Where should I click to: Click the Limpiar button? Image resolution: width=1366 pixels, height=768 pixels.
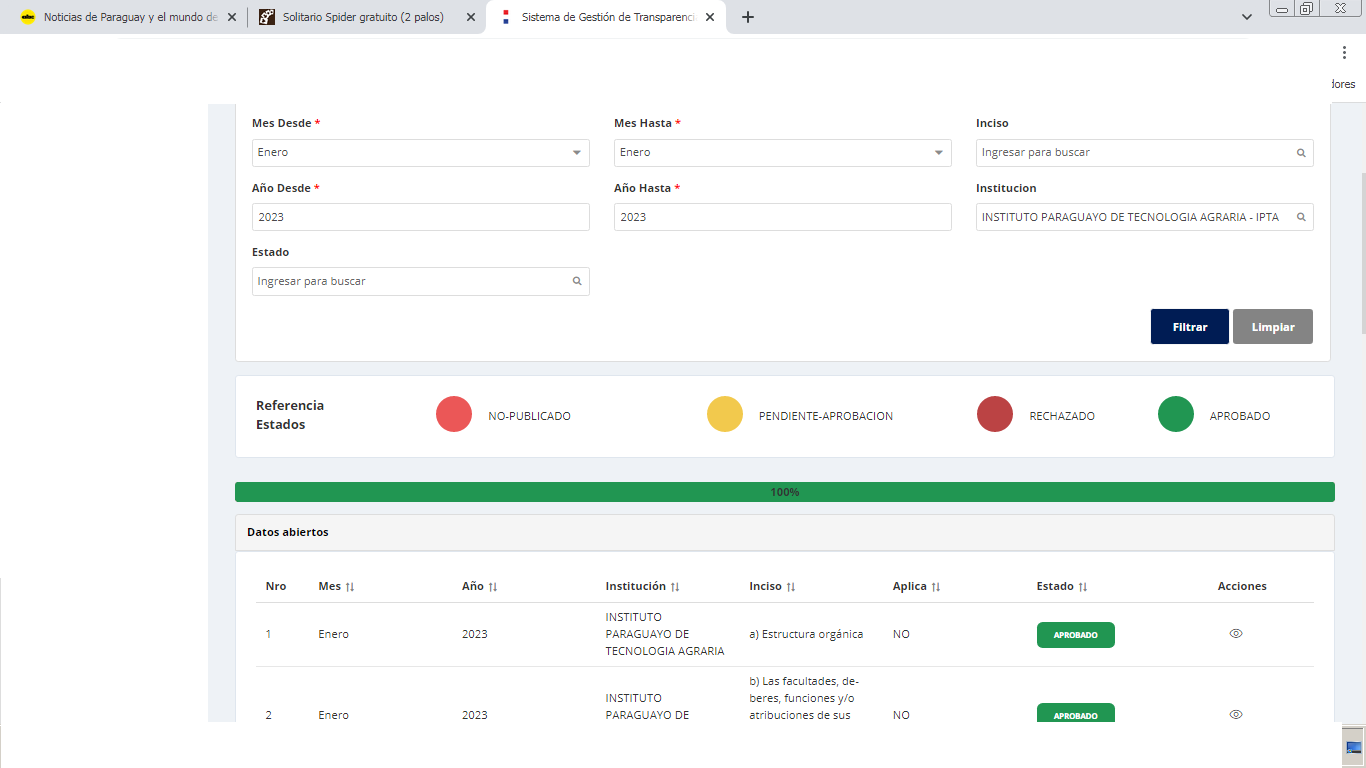[1273, 327]
